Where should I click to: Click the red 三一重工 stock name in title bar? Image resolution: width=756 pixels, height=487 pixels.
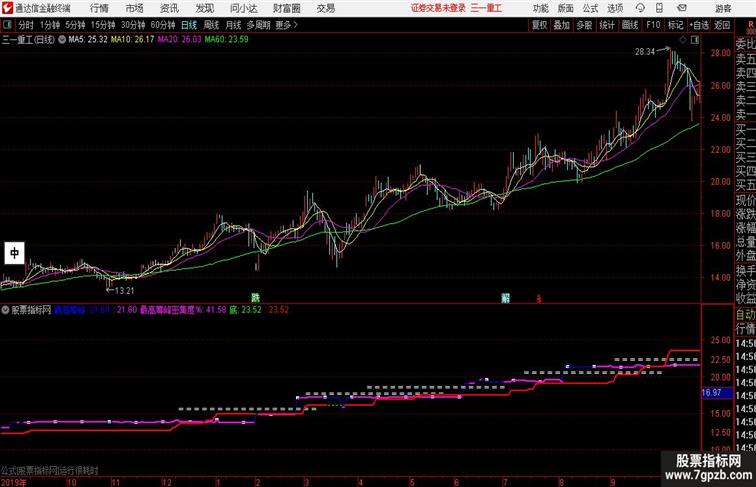point(486,8)
